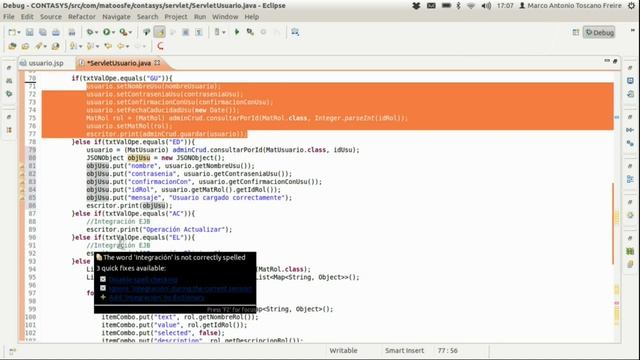
Task: Click the editor vertical scrollbar thumb
Action: (x=613, y=223)
